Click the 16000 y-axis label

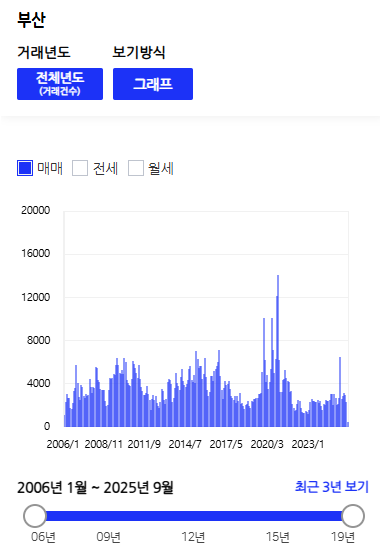click(35, 253)
